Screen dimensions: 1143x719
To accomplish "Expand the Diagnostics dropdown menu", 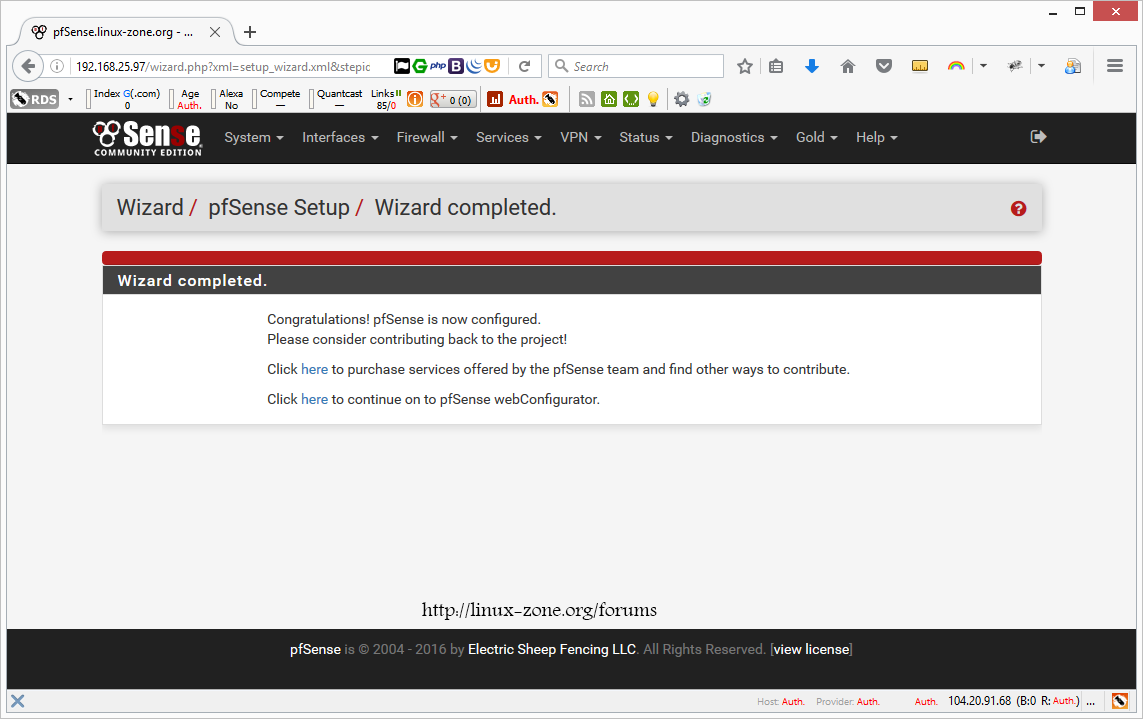I will coord(734,138).
